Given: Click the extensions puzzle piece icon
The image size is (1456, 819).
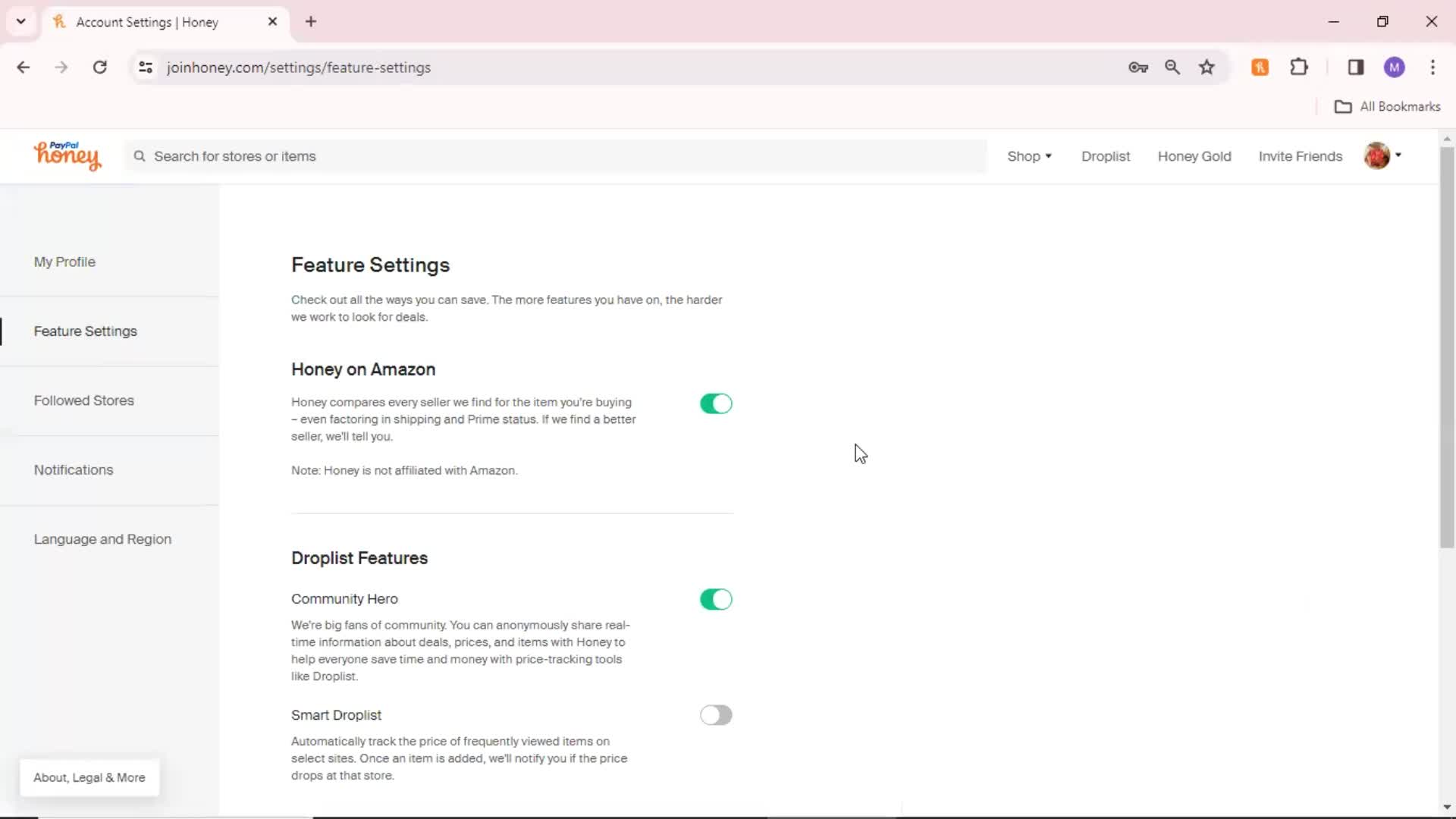Looking at the screenshot, I should [x=1300, y=67].
